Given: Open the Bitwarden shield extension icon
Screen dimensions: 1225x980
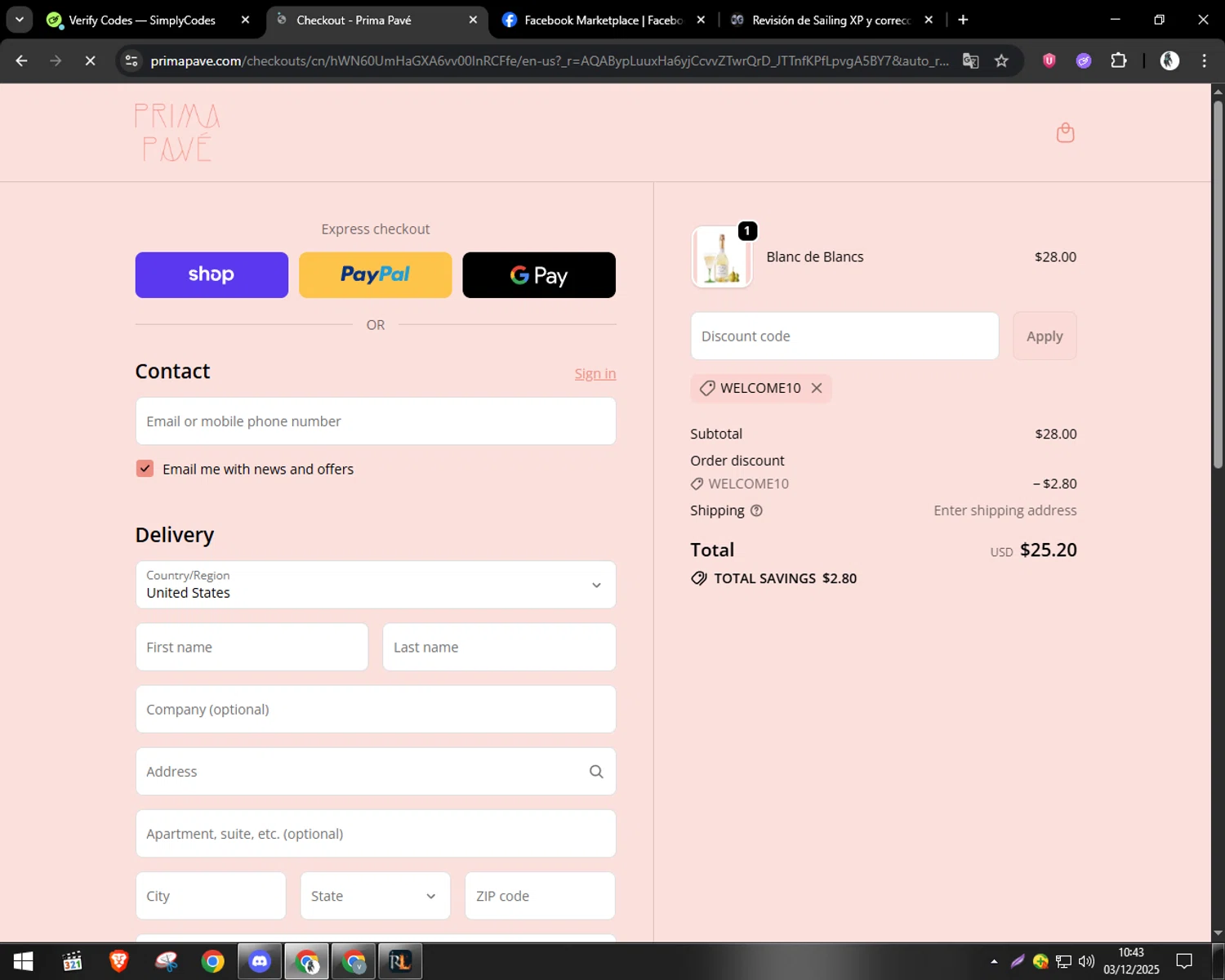Looking at the screenshot, I should click(x=1049, y=60).
